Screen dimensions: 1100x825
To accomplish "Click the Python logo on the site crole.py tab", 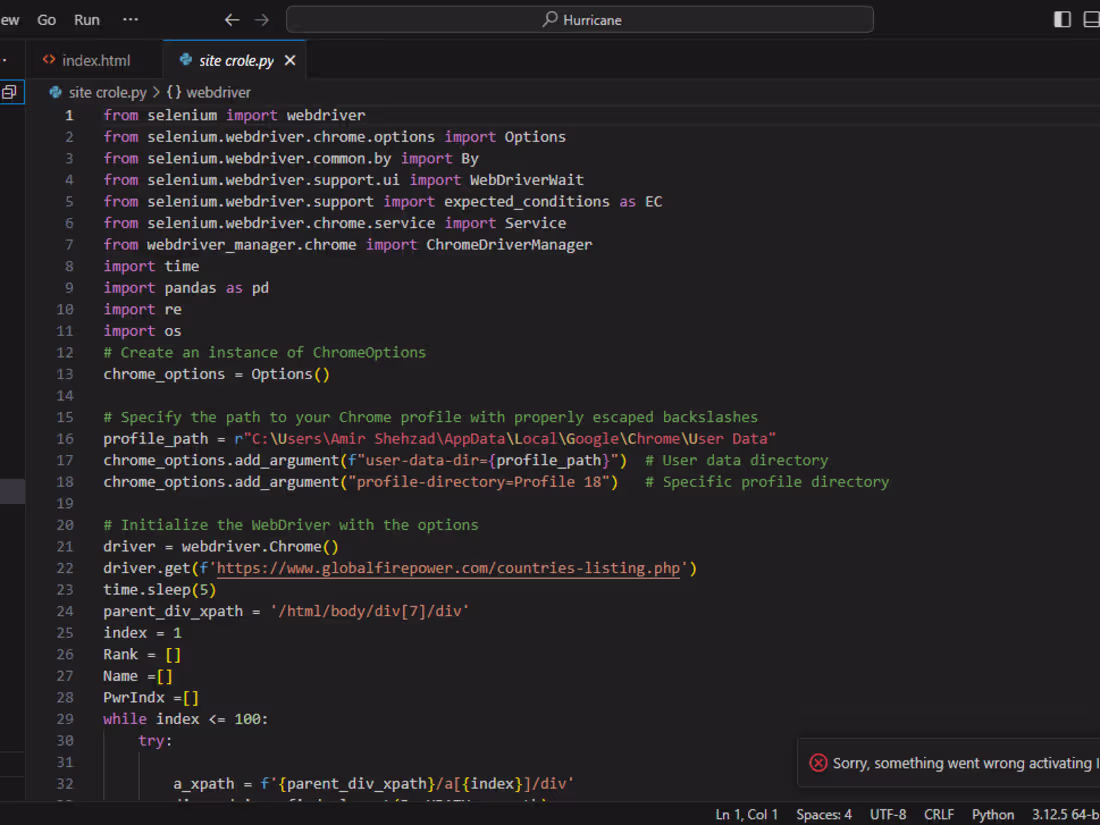I will (185, 59).
